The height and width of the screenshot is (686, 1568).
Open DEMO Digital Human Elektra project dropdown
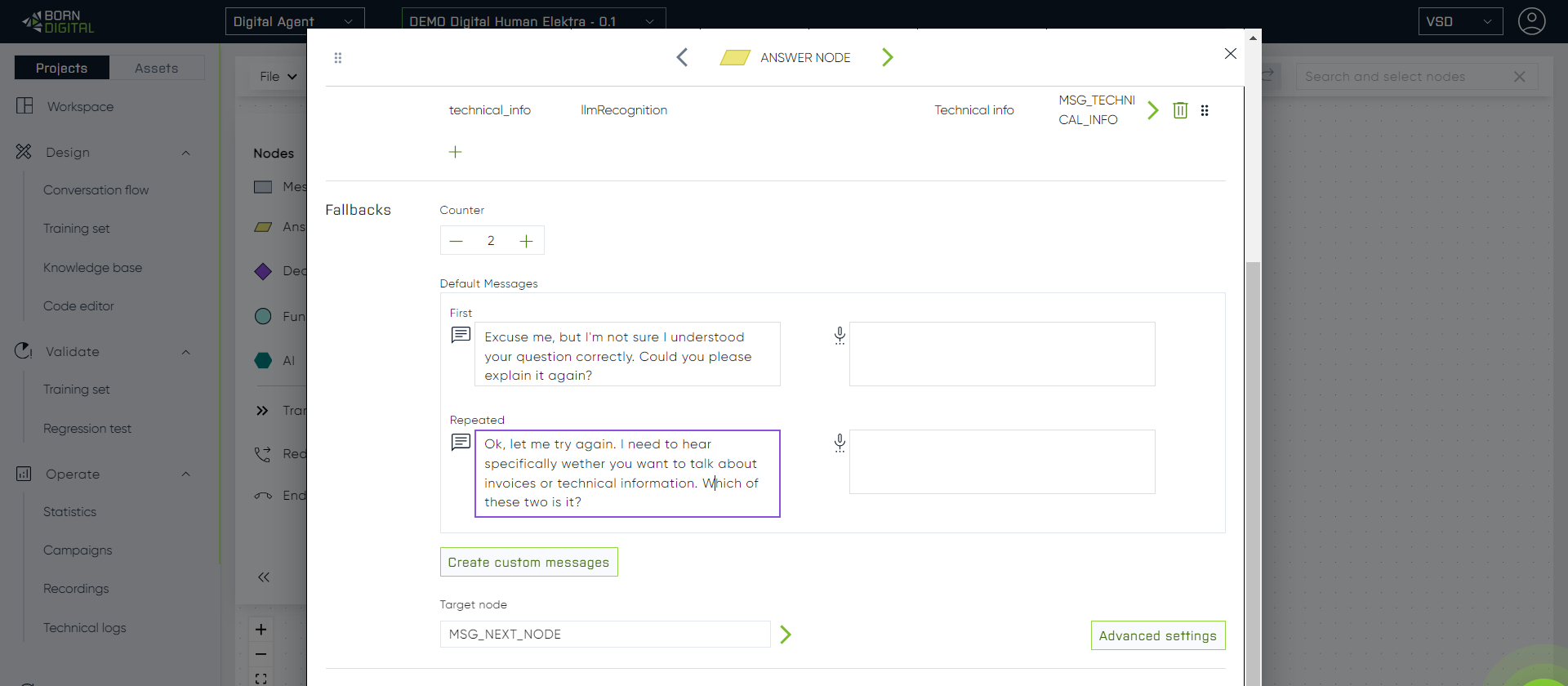coord(533,21)
